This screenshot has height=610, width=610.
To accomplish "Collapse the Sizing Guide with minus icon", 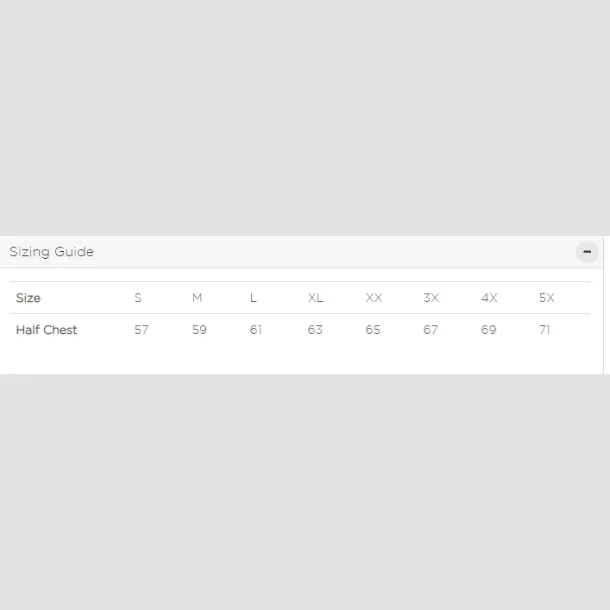I will 587,252.
